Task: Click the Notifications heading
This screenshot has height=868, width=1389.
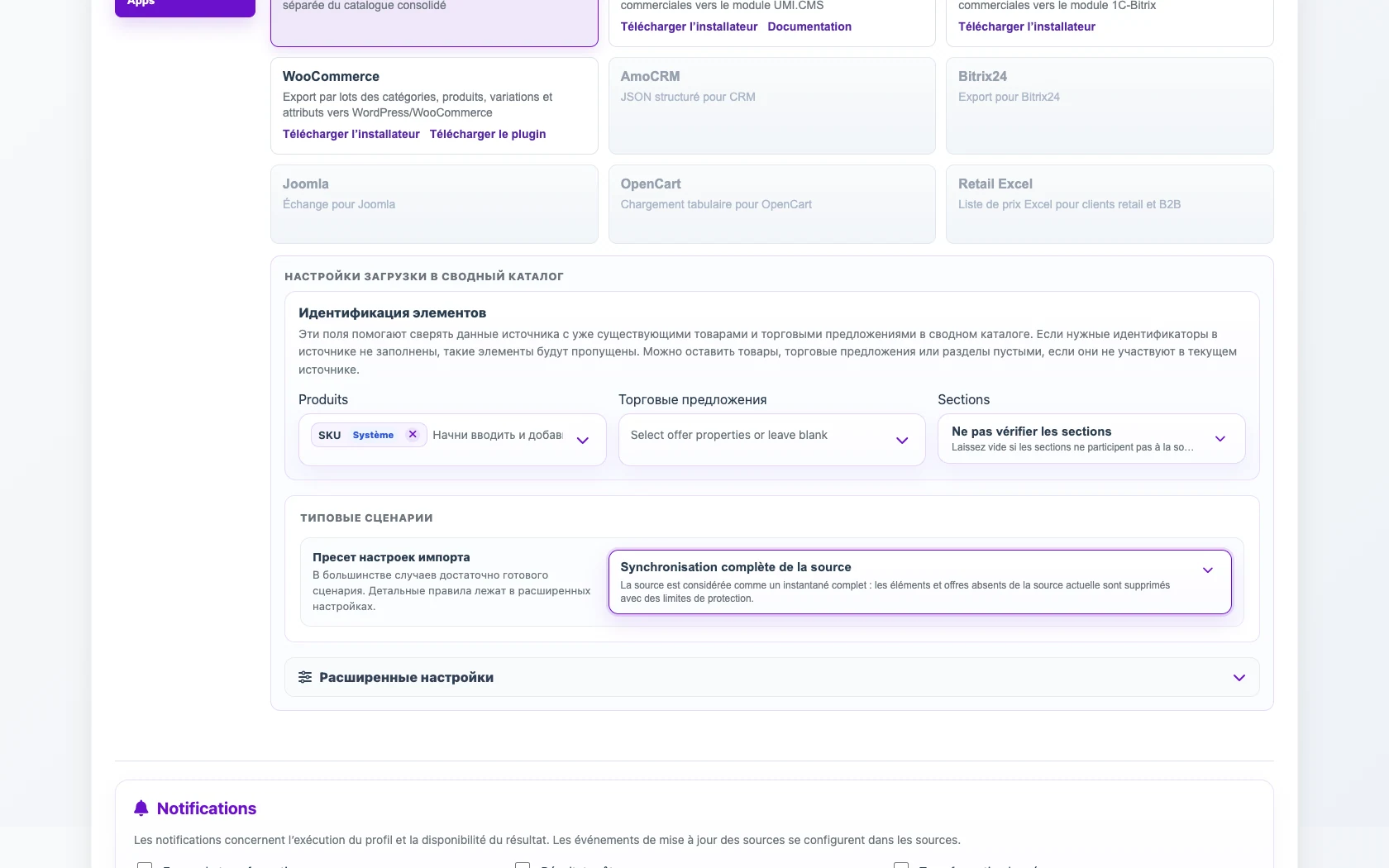Action: [207, 808]
